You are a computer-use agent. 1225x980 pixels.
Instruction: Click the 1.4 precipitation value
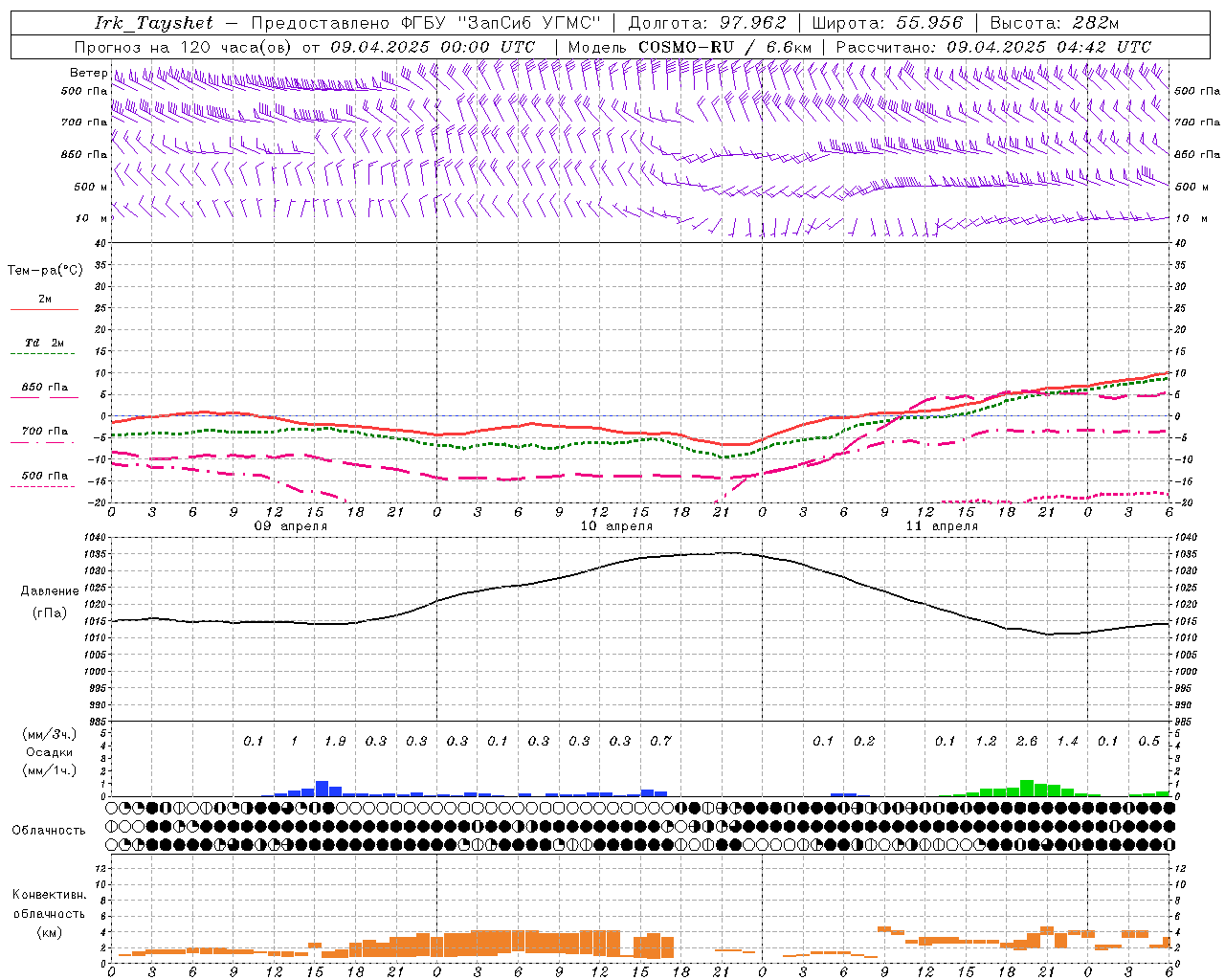pos(1067,741)
